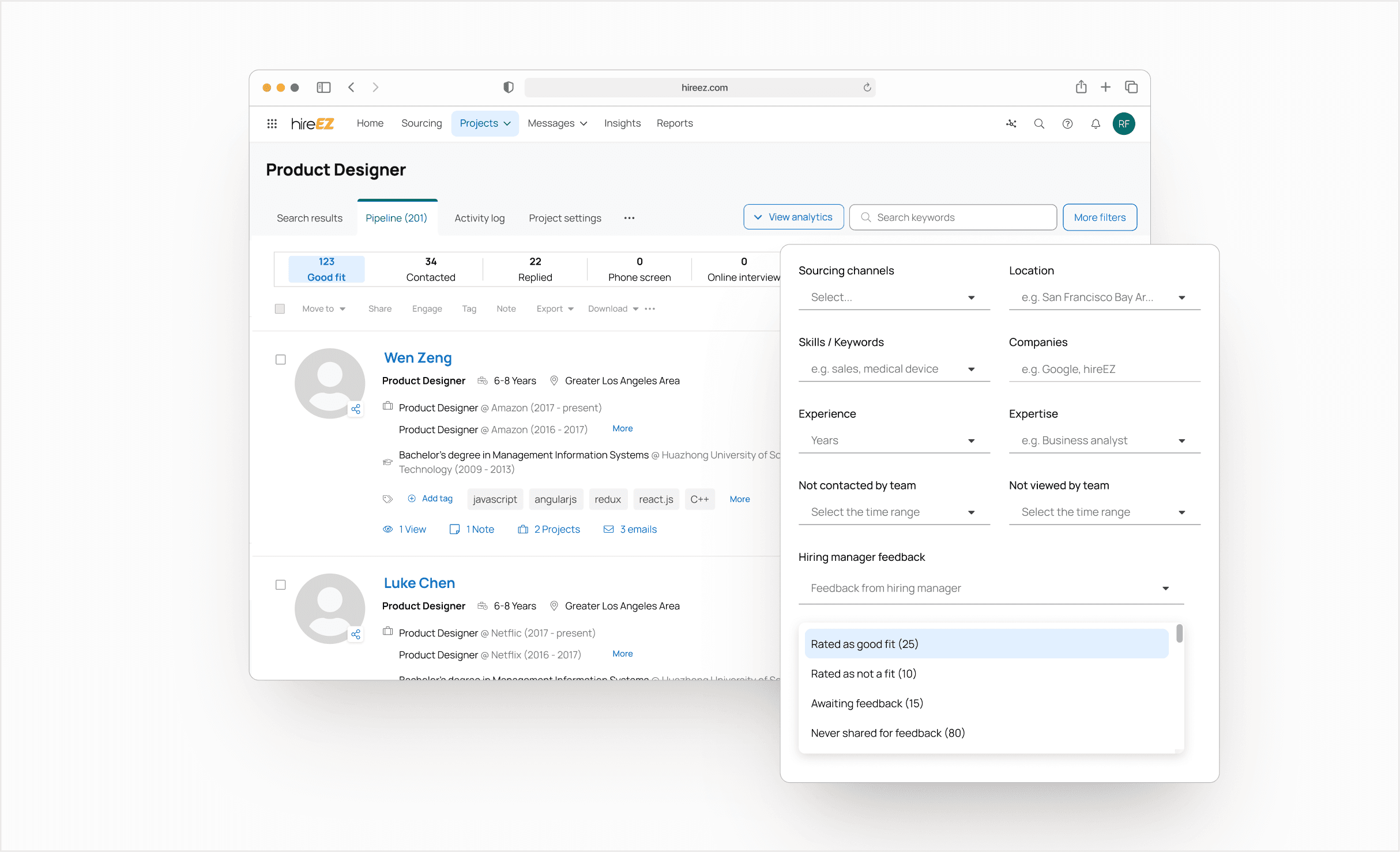This screenshot has height=852, width=1400.
Task: Click the privacy shield icon
Action: (508, 87)
